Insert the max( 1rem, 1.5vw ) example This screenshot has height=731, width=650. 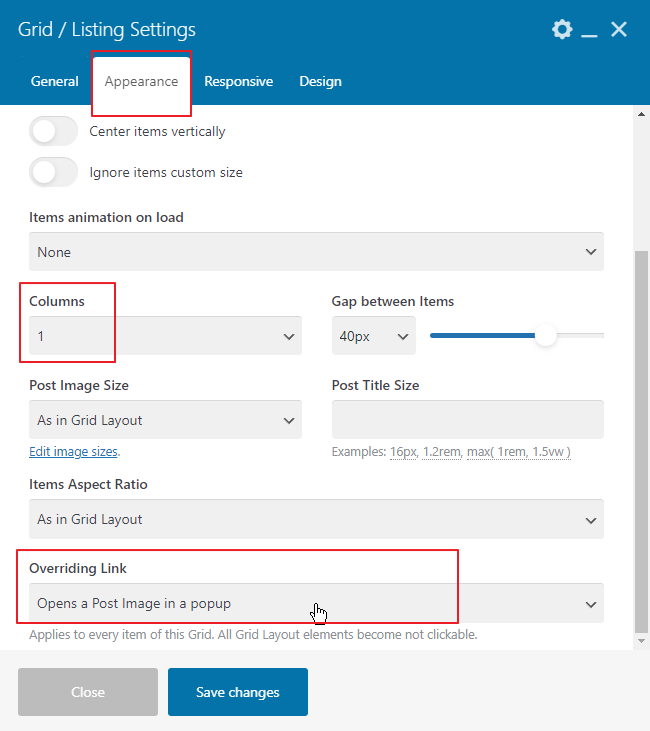519,452
